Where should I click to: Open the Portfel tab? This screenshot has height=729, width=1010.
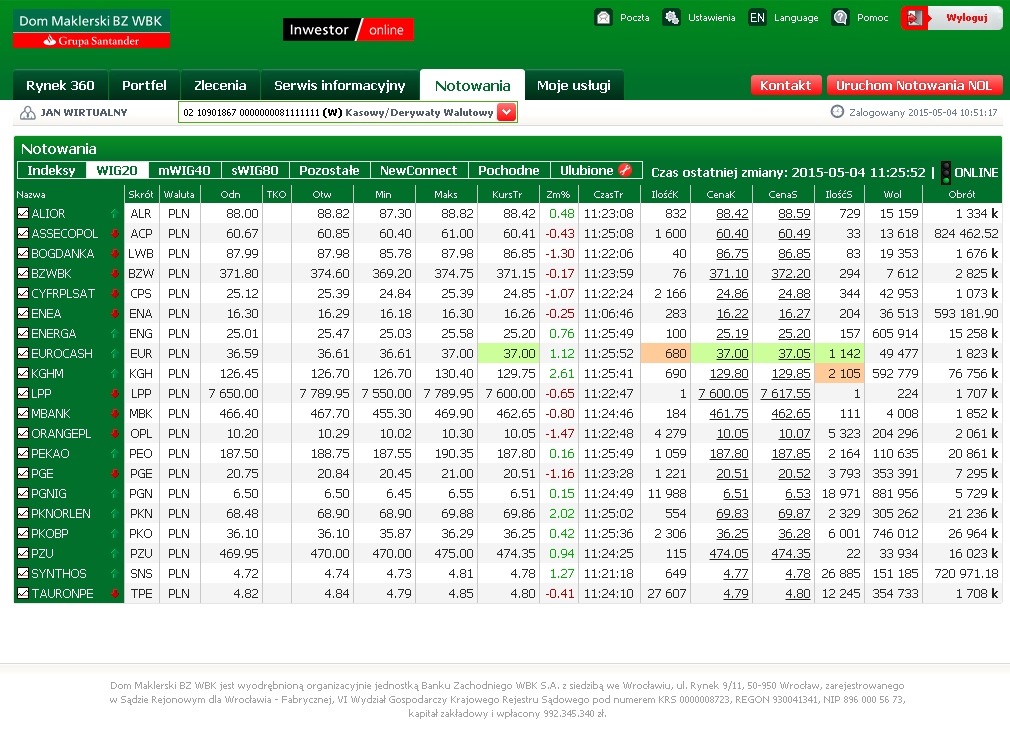(144, 85)
